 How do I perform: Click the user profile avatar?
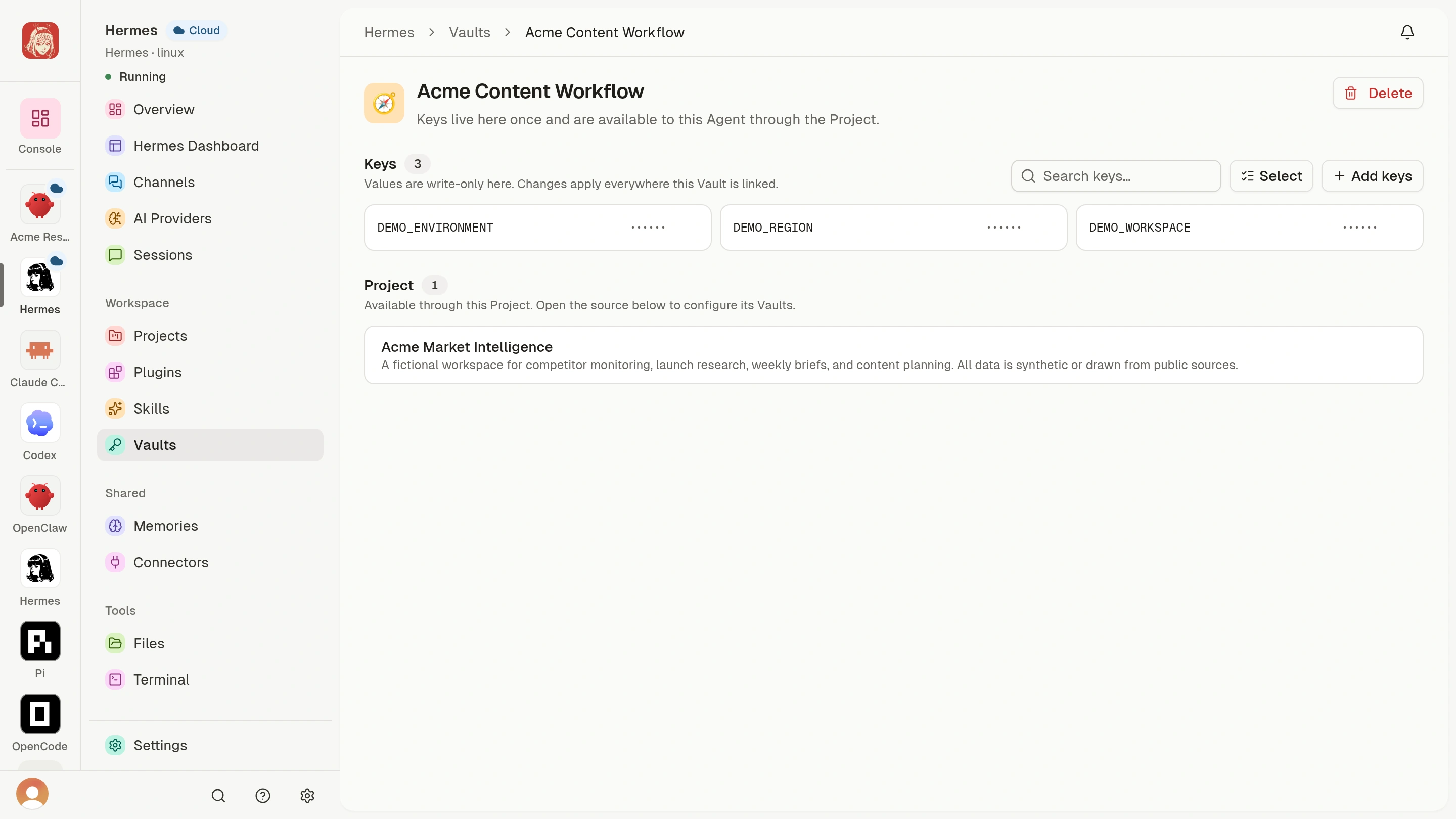[x=32, y=794]
